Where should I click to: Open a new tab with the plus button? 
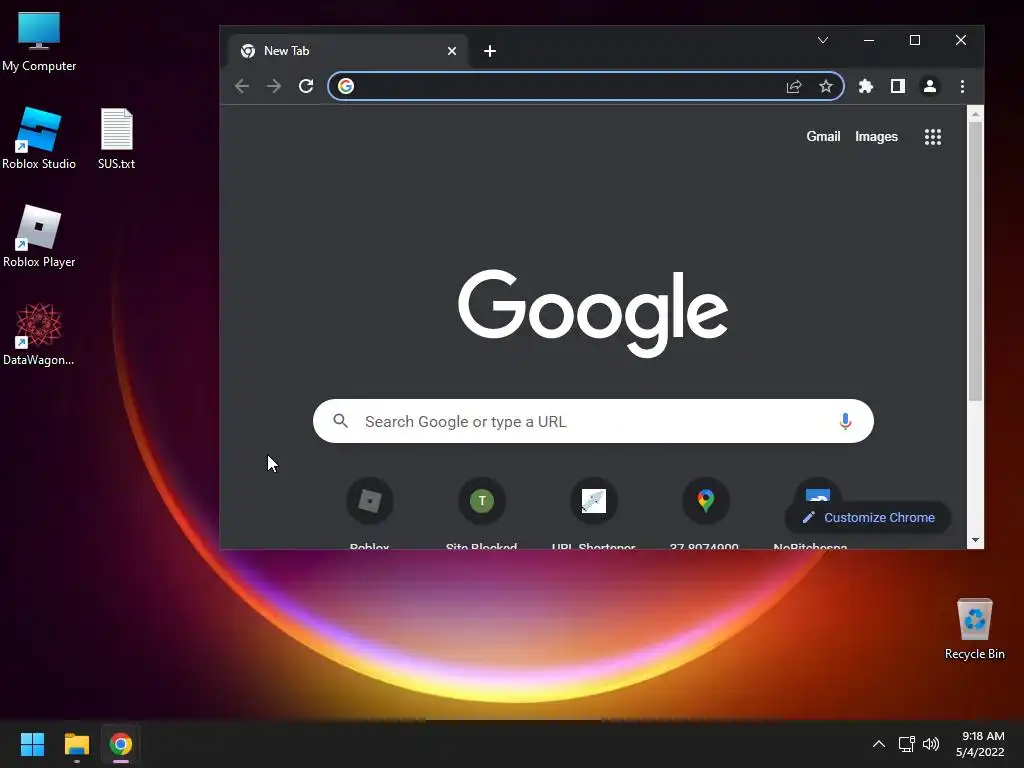[490, 51]
